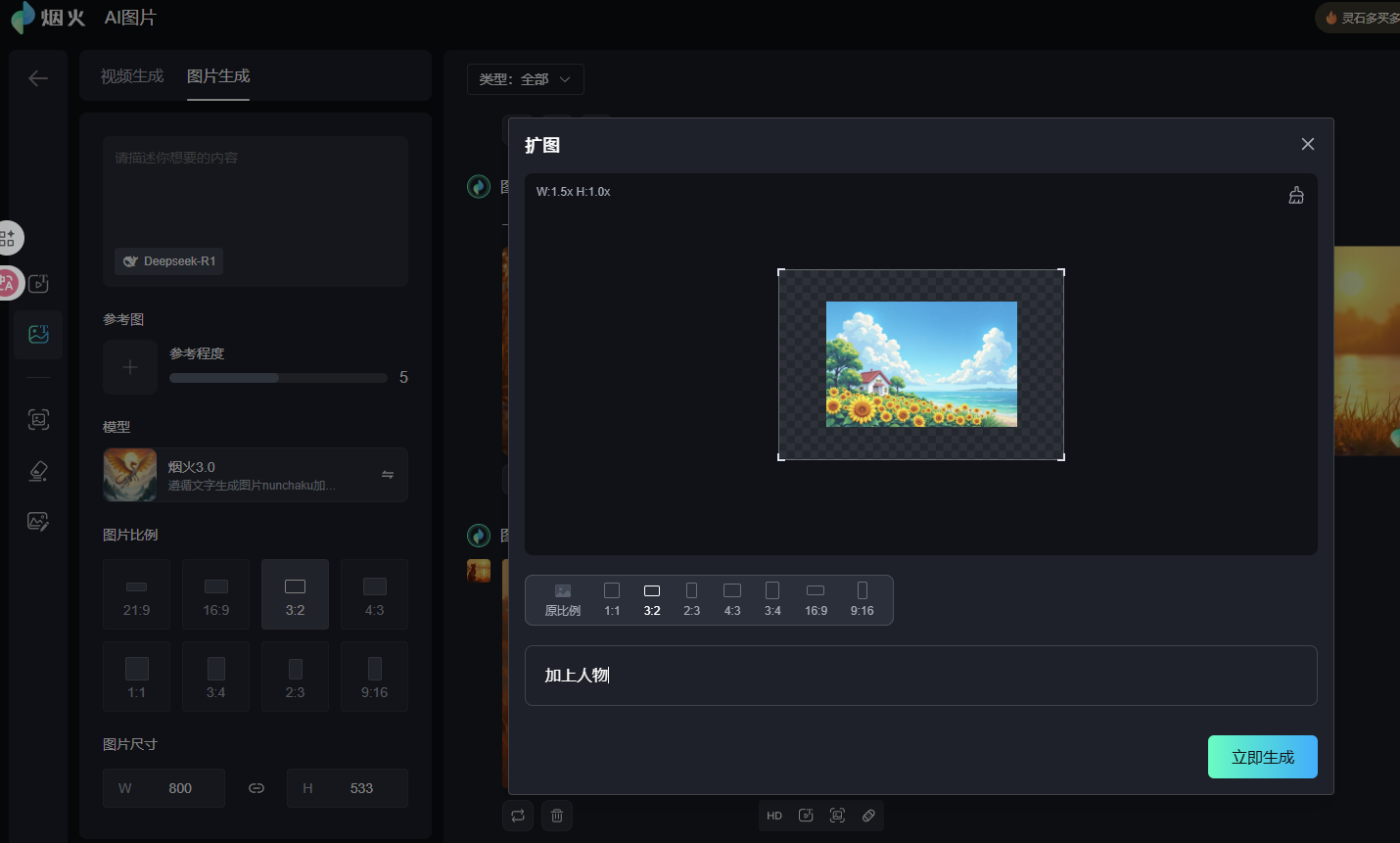Viewport: 1400px width, 843px height.
Task: Select 1:1 ratio in expand dialog
Action: click(x=612, y=599)
